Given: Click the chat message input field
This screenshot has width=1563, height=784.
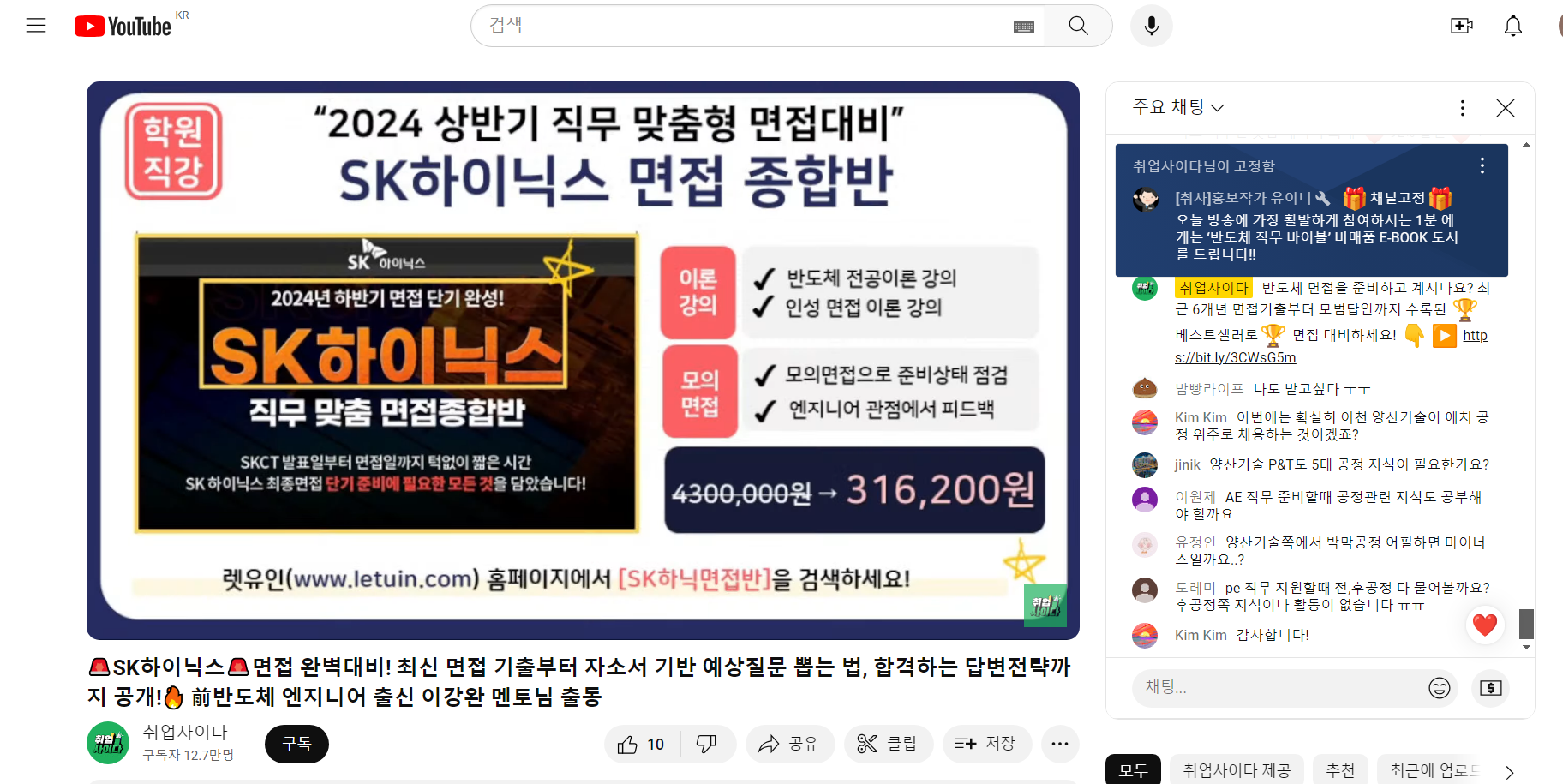Looking at the screenshot, I should pos(1279,687).
